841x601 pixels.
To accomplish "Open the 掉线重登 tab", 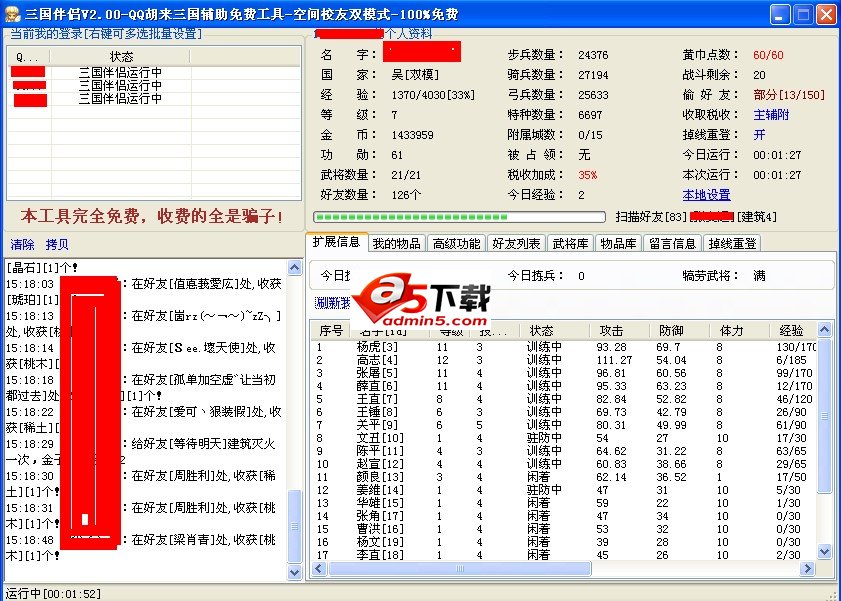I will (x=732, y=244).
